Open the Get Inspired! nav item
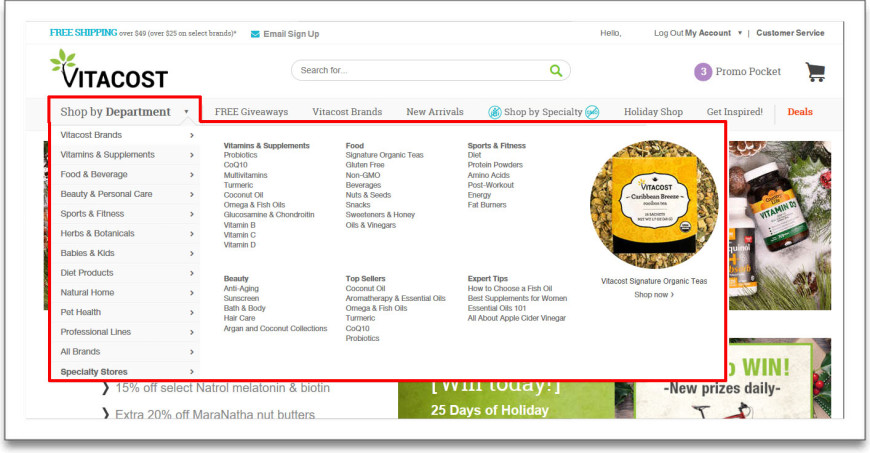Viewport: 870px width, 453px height. click(735, 112)
